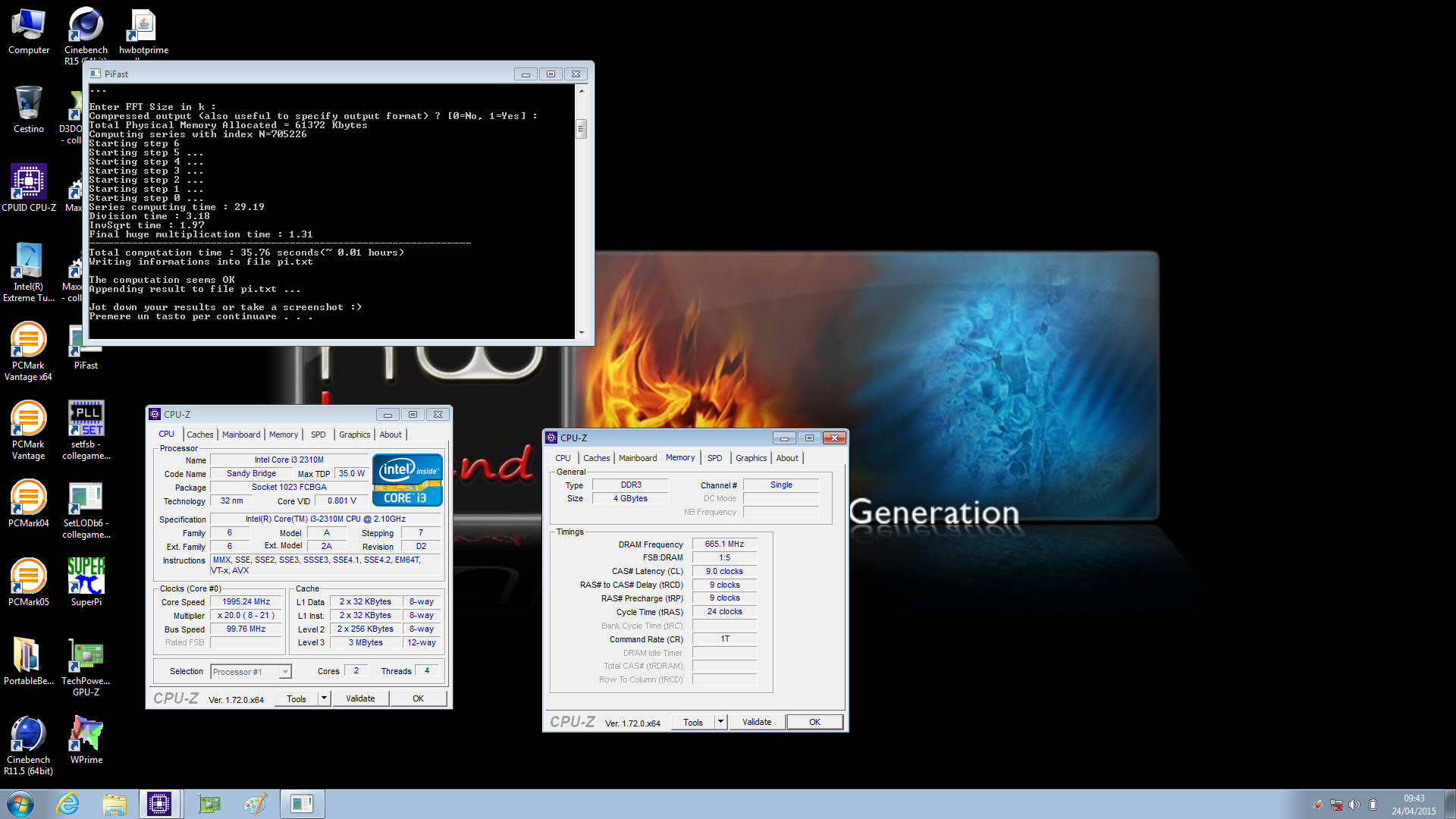Switch to CPU-Z taskbar button
Screen dimensions: 1456x819
coord(160,804)
